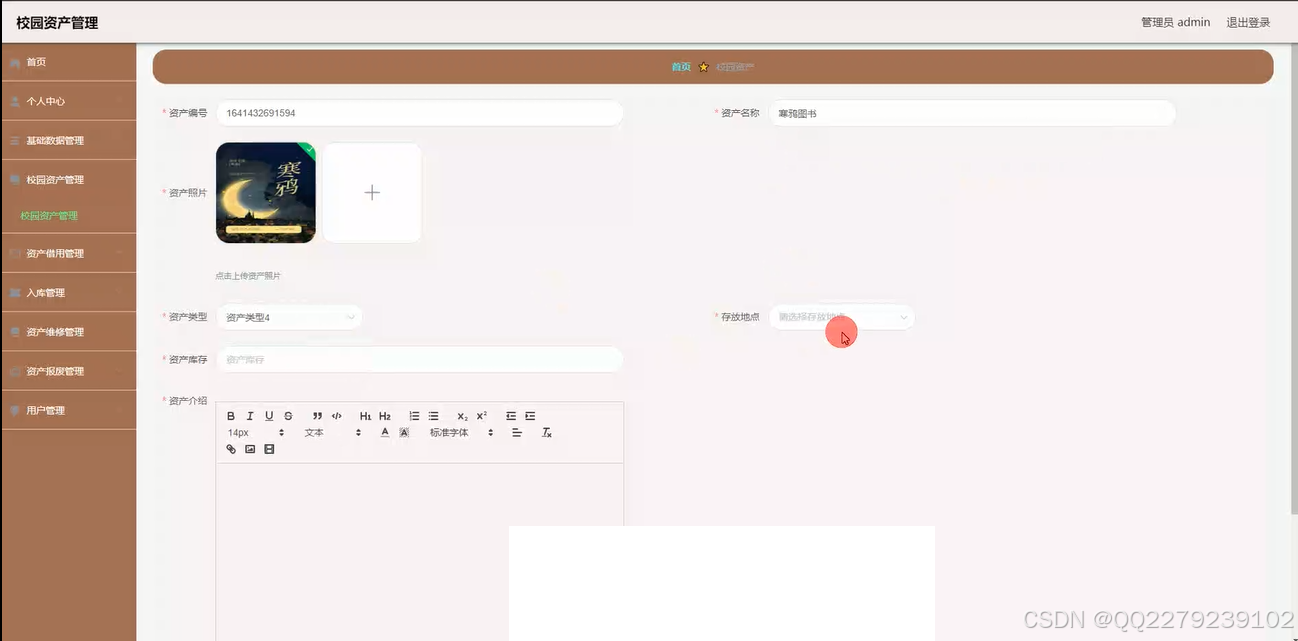The image size is (1298, 641).
Task: Switch to 个人中心 in the sidebar
Action: [45, 101]
